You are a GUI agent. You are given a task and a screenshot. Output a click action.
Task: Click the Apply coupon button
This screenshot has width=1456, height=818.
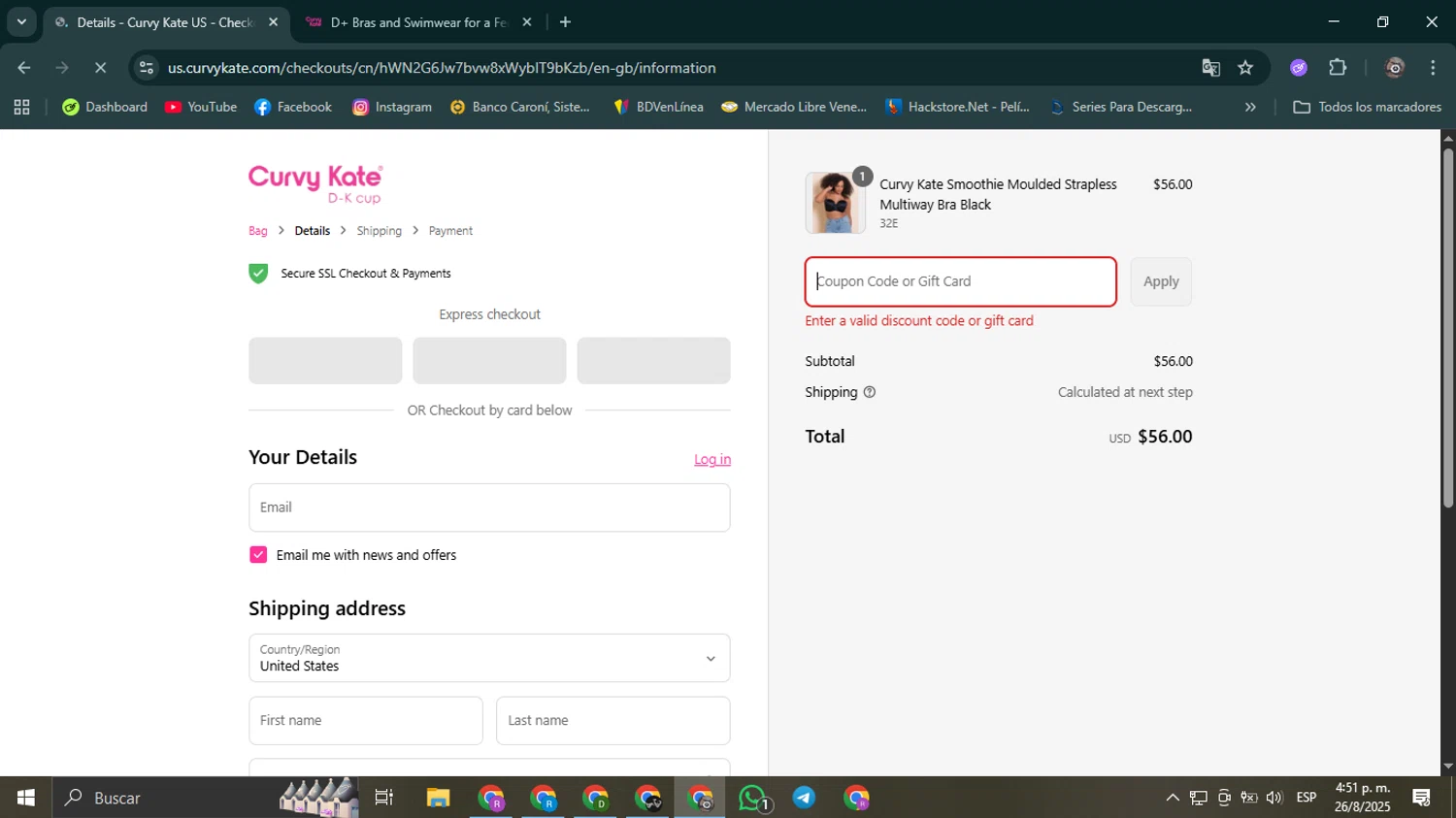coord(1161,281)
